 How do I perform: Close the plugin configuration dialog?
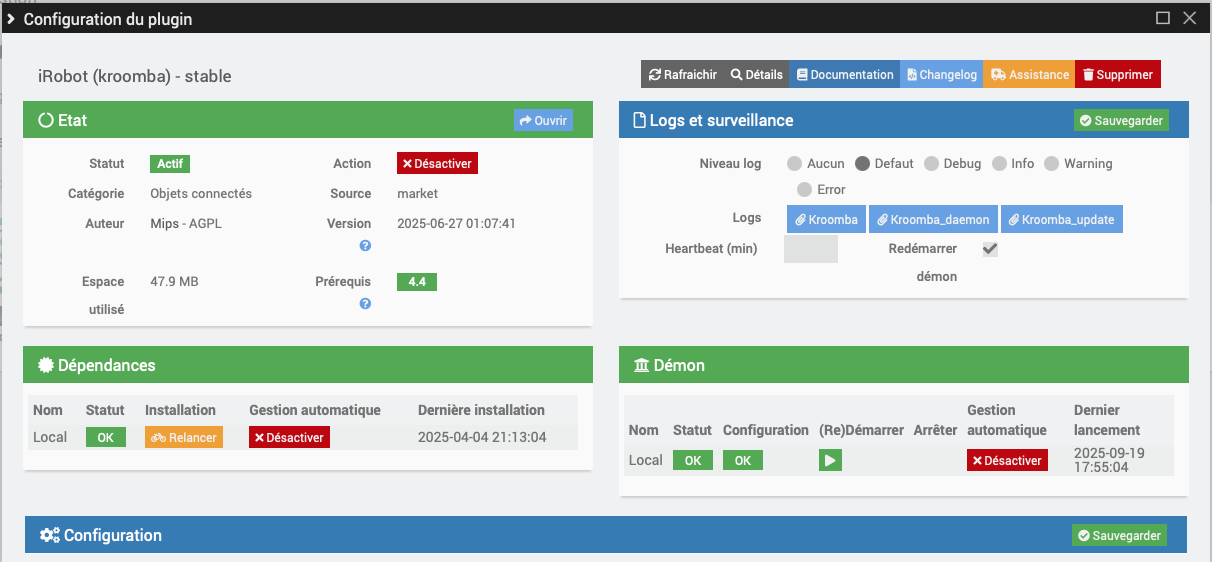click(1189, 18)
